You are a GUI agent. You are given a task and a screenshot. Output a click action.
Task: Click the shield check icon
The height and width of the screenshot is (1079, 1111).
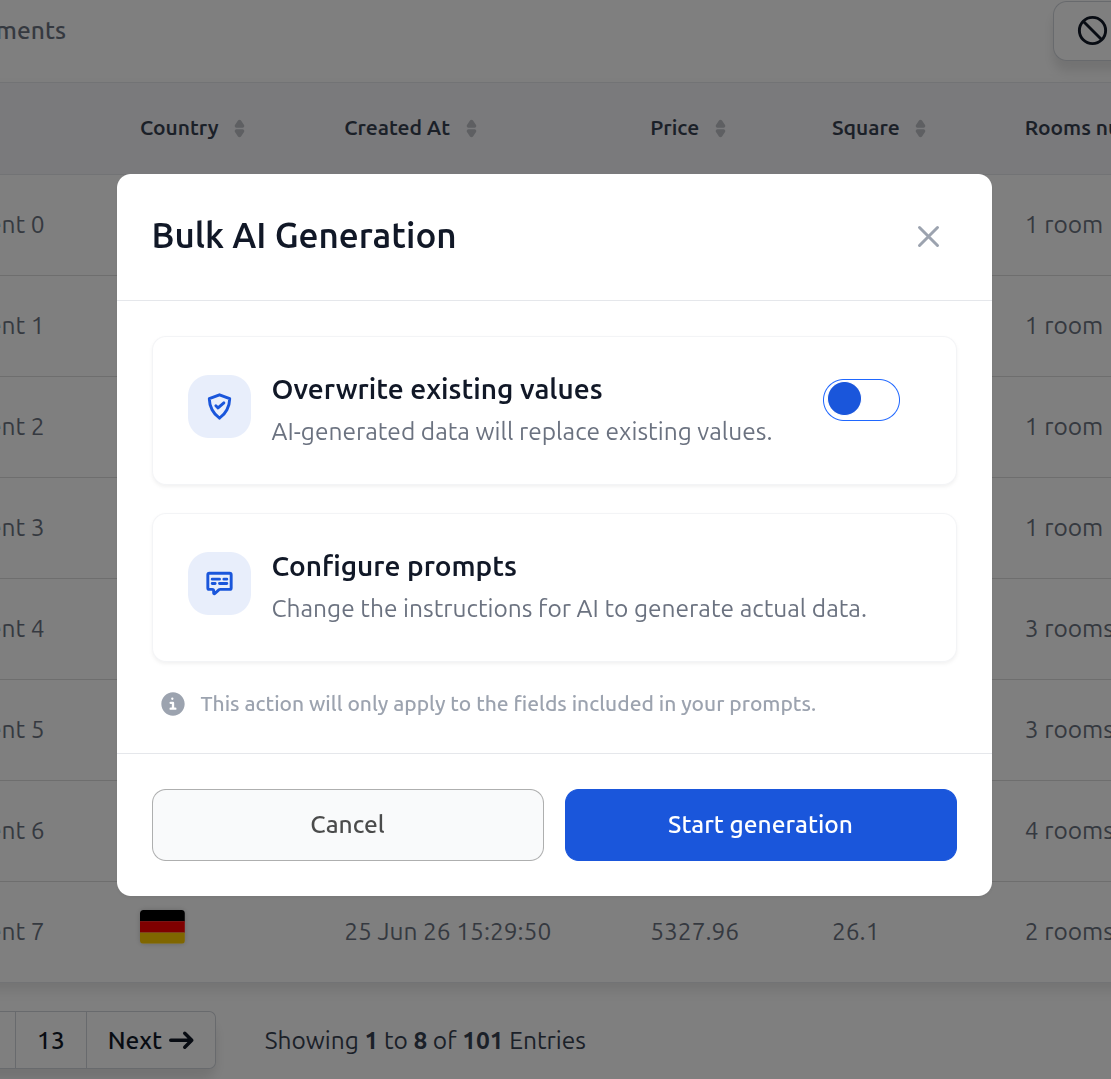219,407
